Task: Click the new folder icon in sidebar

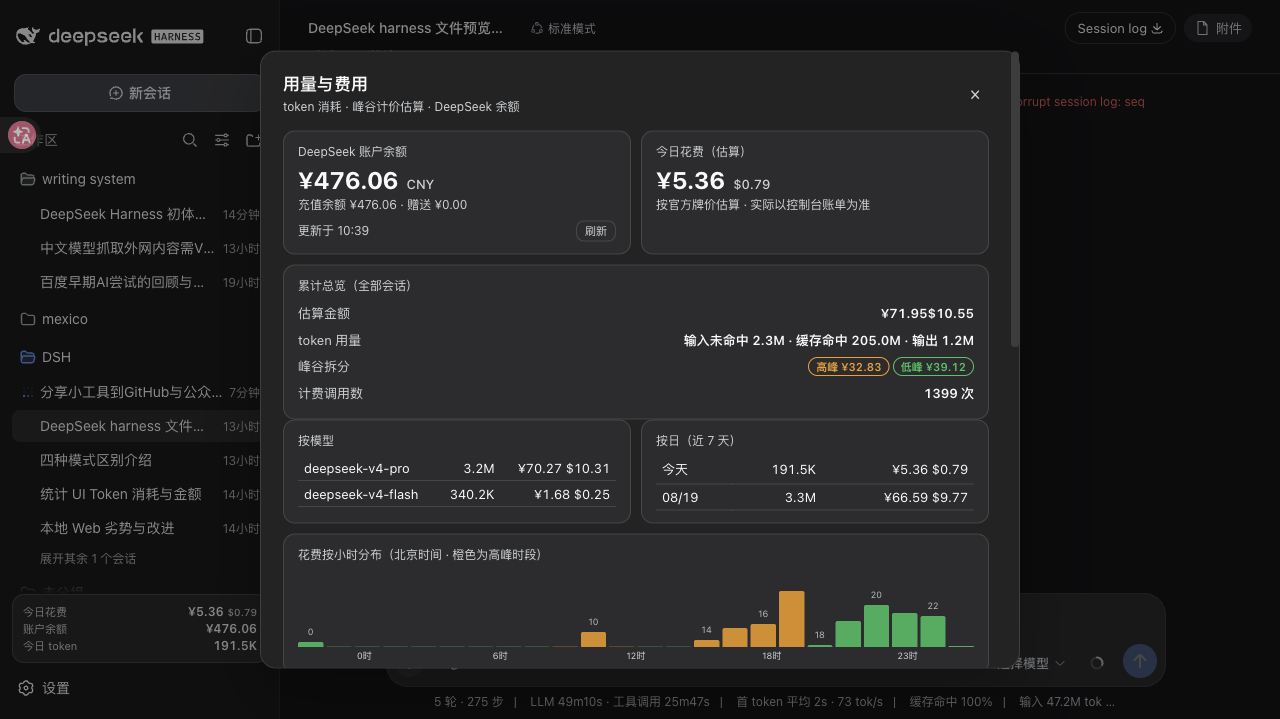Action: click(x=254, y=140)
